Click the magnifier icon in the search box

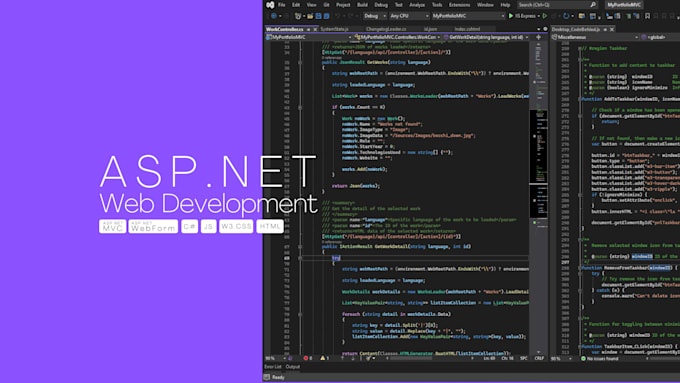[x=593, y=5]
